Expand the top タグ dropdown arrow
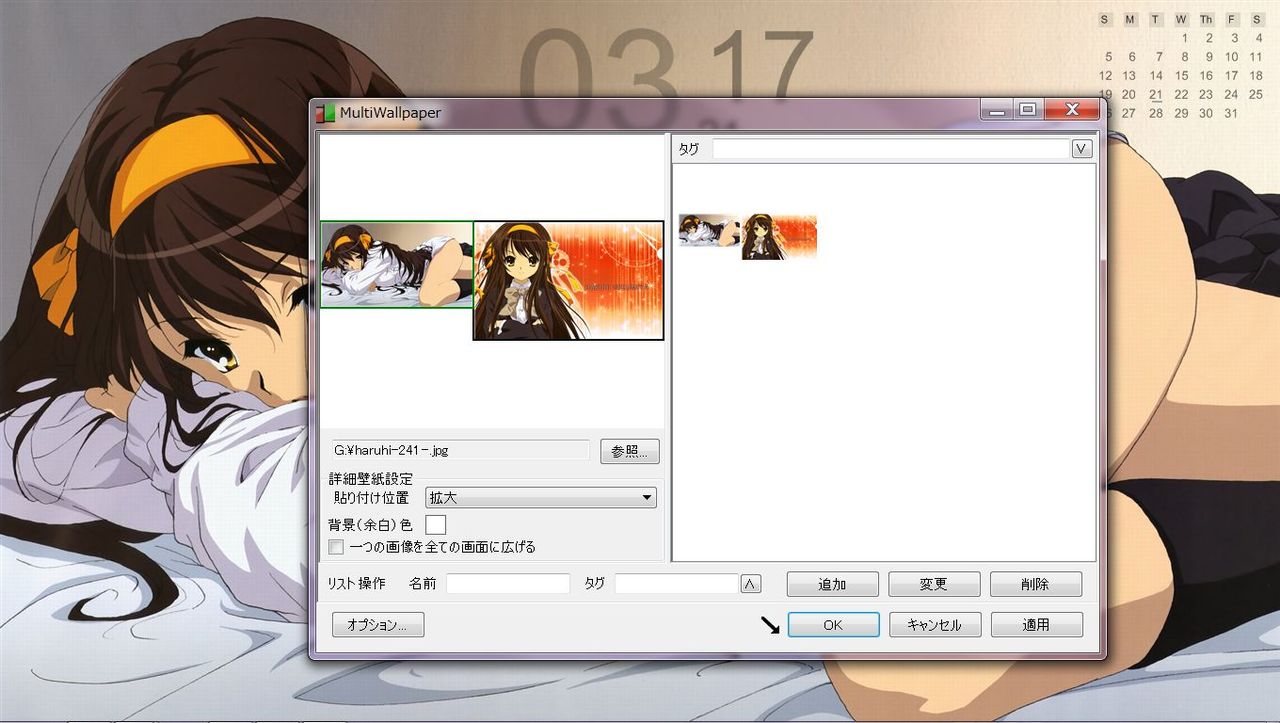 1082,149
